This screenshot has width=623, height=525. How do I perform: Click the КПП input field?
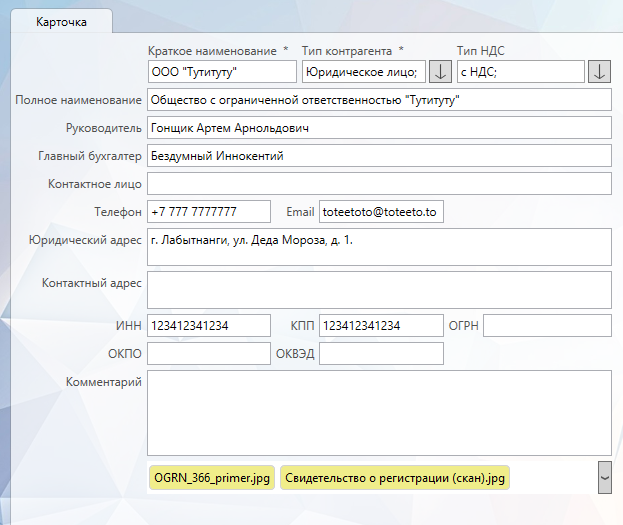click(x=380, y=326)
